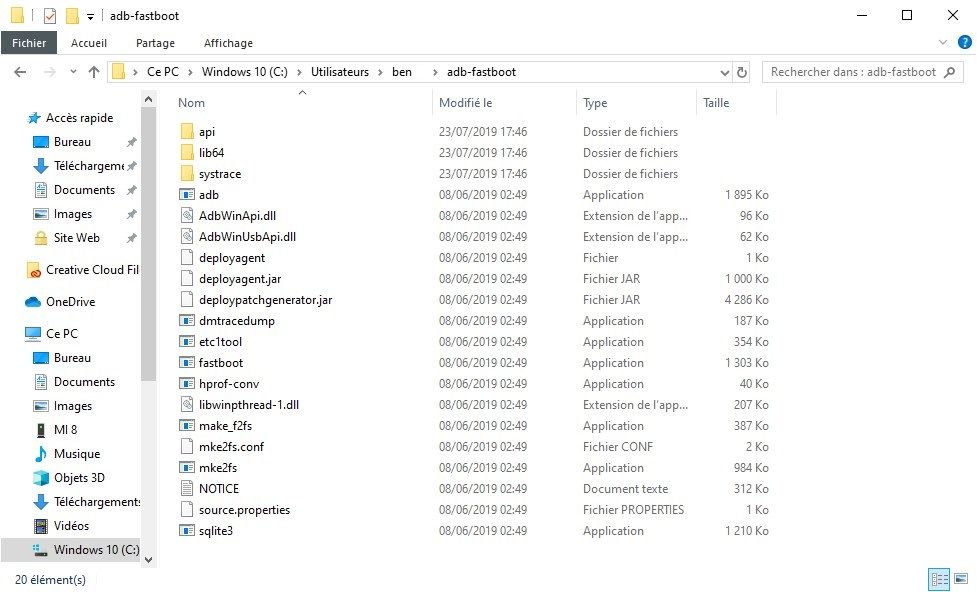Select the deployagent file without extension
Image resolution: width=977 pixels, height=592 pixels.
(232, 257)
